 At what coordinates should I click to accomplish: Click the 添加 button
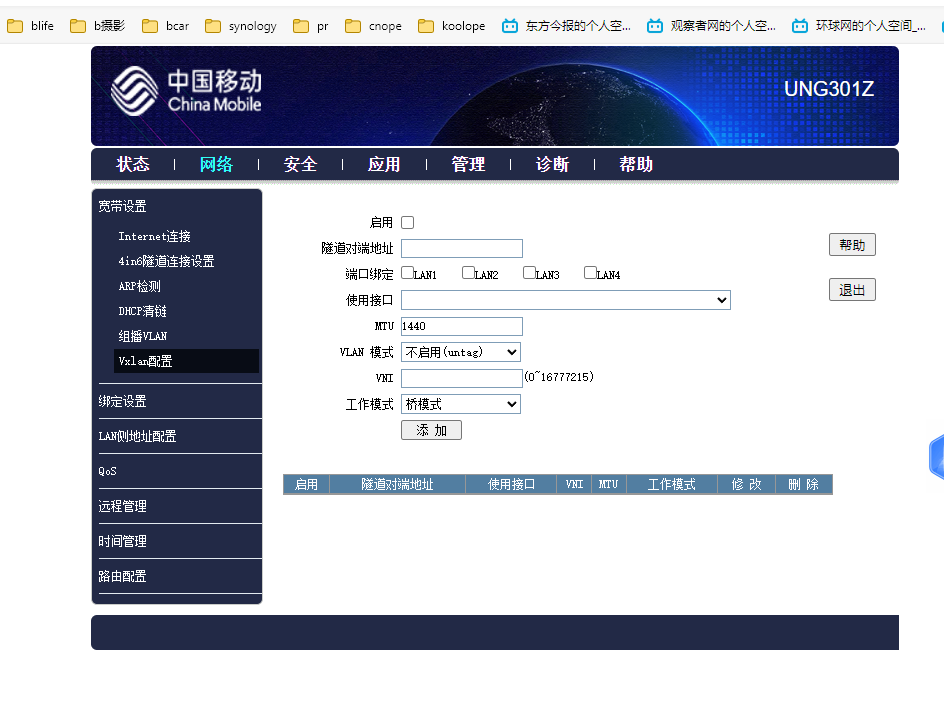431,430
